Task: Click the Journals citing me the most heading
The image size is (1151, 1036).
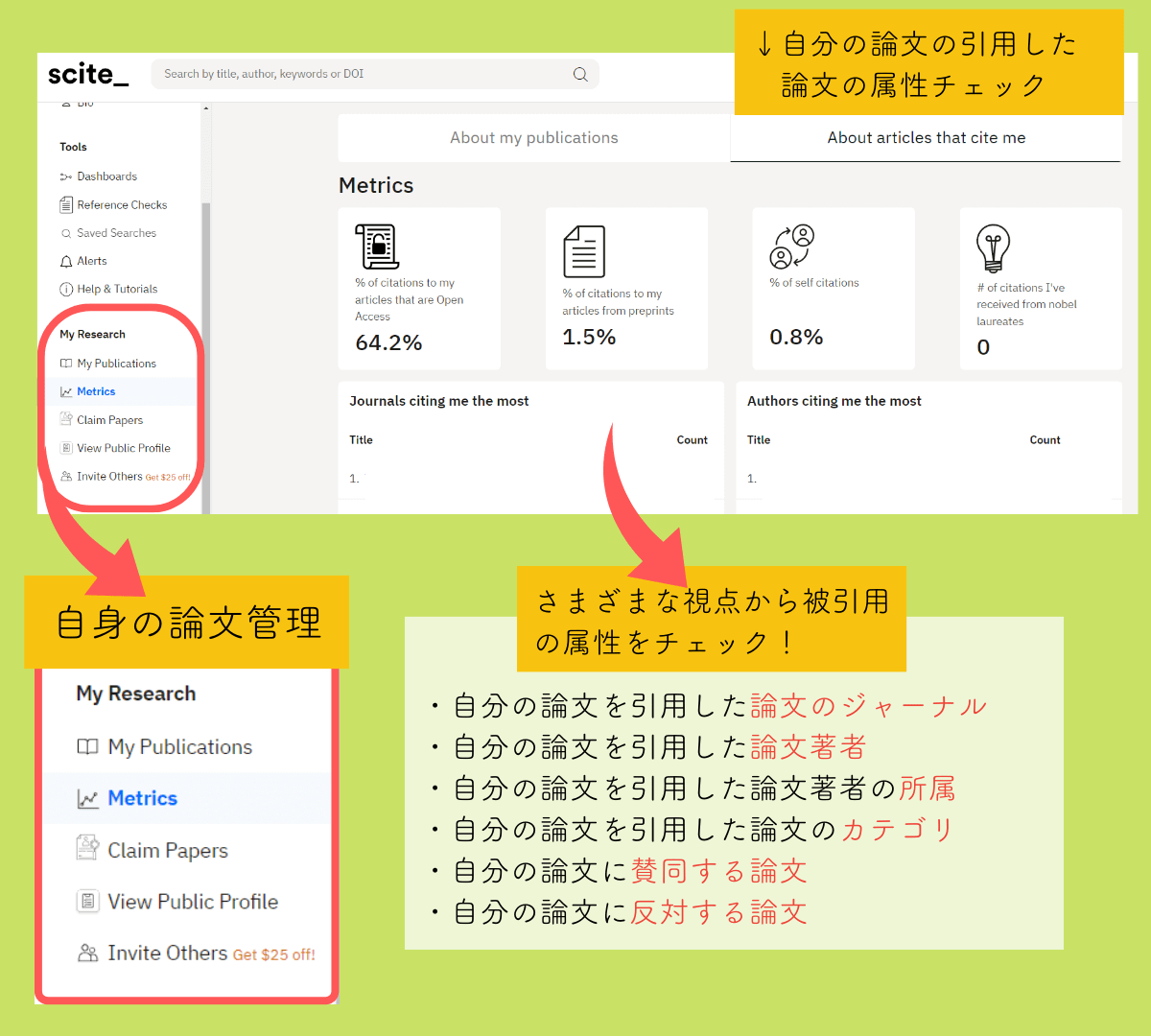Action: (x=439, y=401)
